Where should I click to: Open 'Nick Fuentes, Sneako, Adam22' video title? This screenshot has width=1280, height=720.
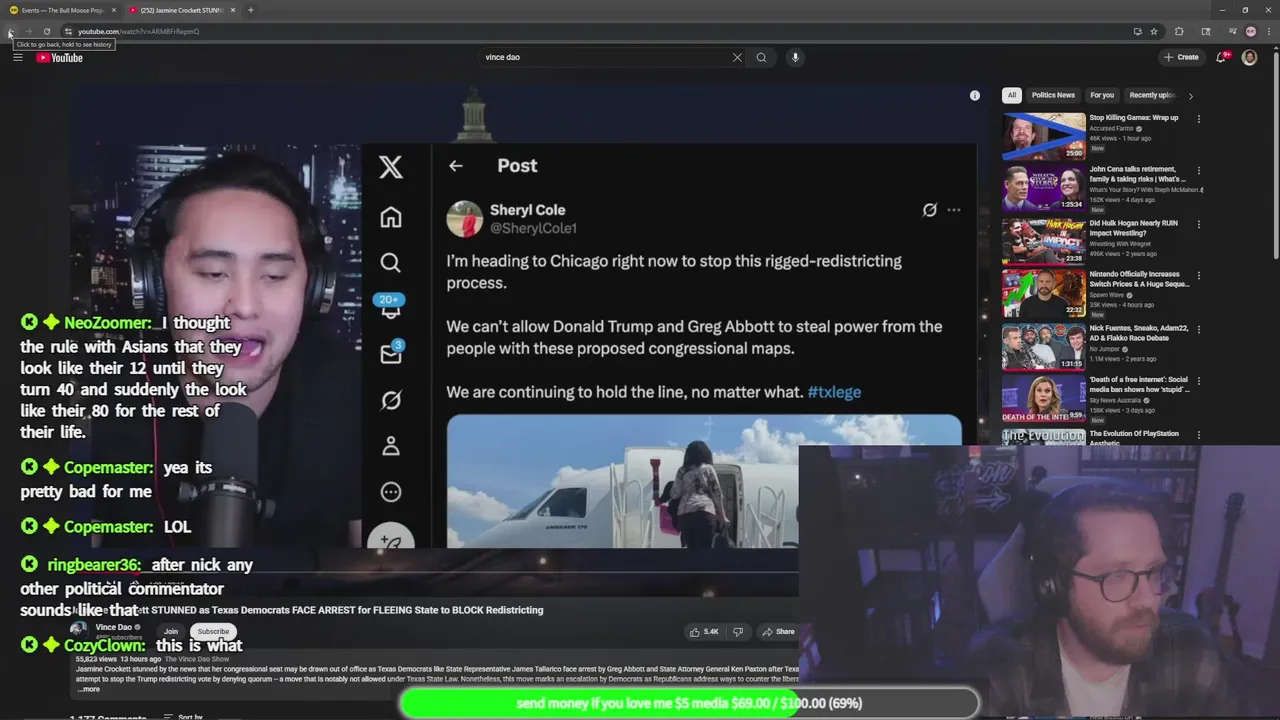coord(1139,332)
